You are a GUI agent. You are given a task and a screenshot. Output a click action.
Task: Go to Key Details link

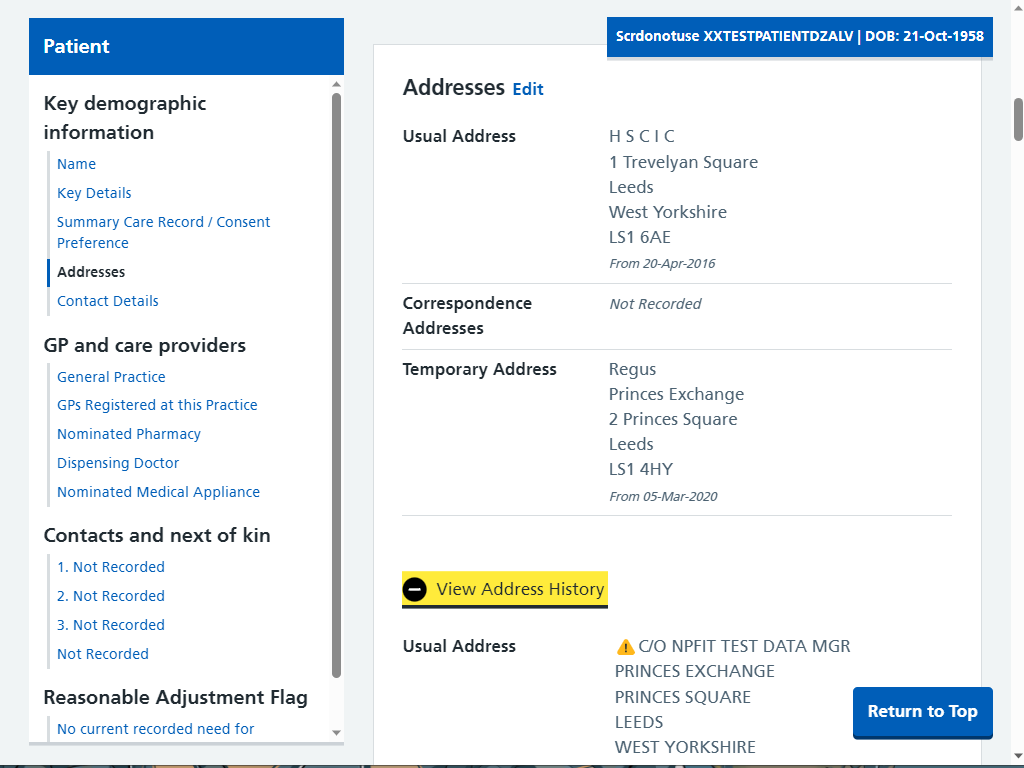tap(94, 193)
